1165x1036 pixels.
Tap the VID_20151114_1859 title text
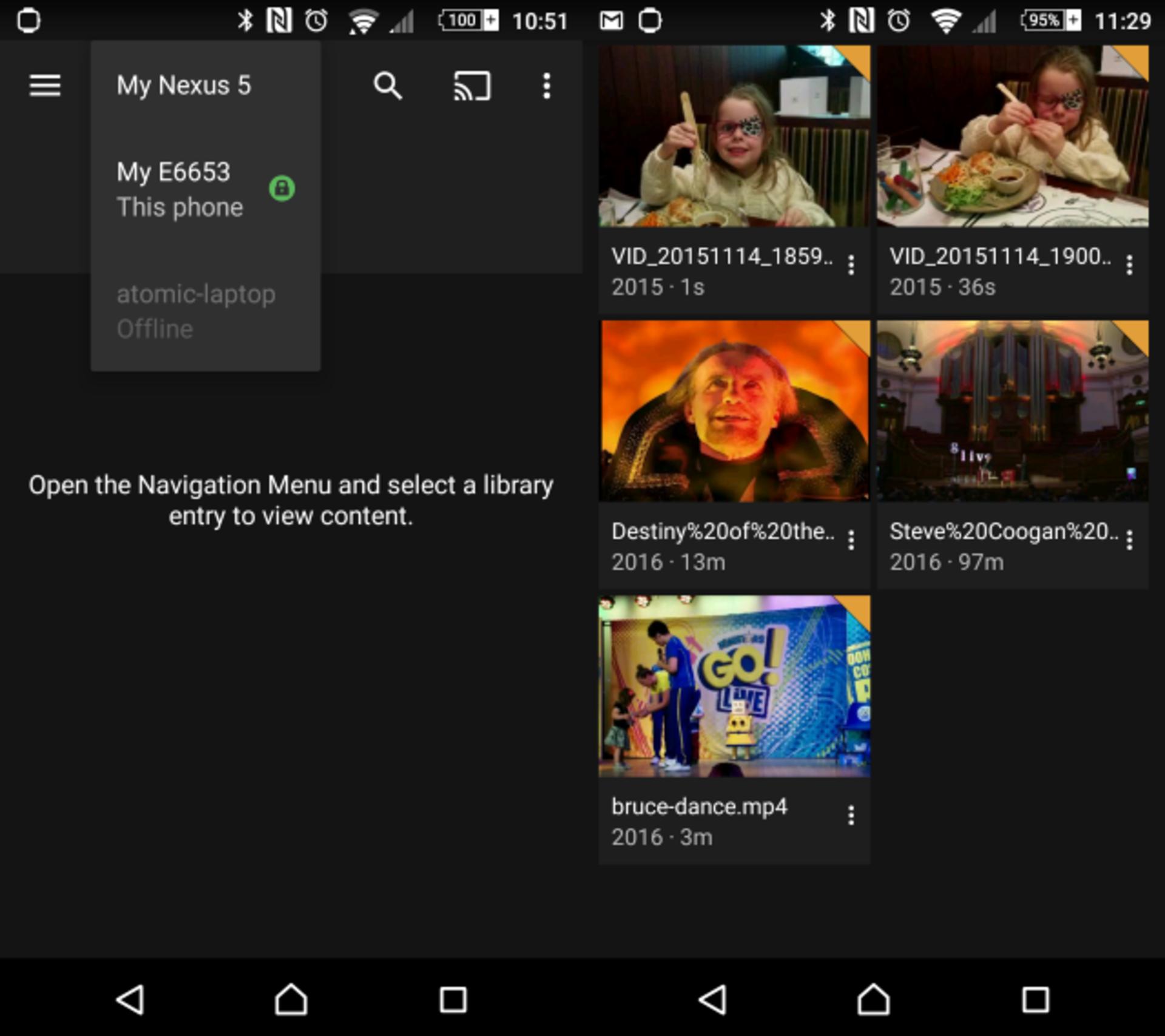[x=722, y=256]
